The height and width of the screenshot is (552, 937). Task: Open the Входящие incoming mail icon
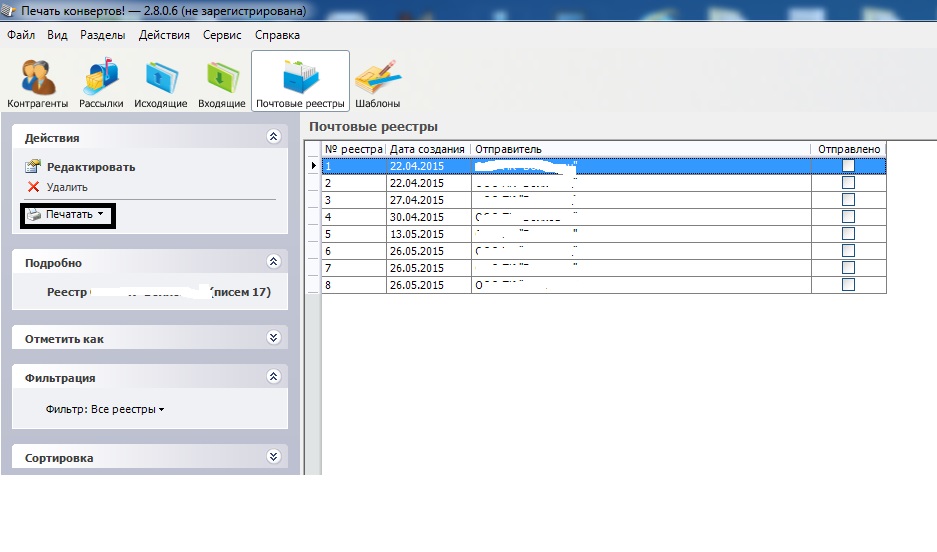(221, 79)
